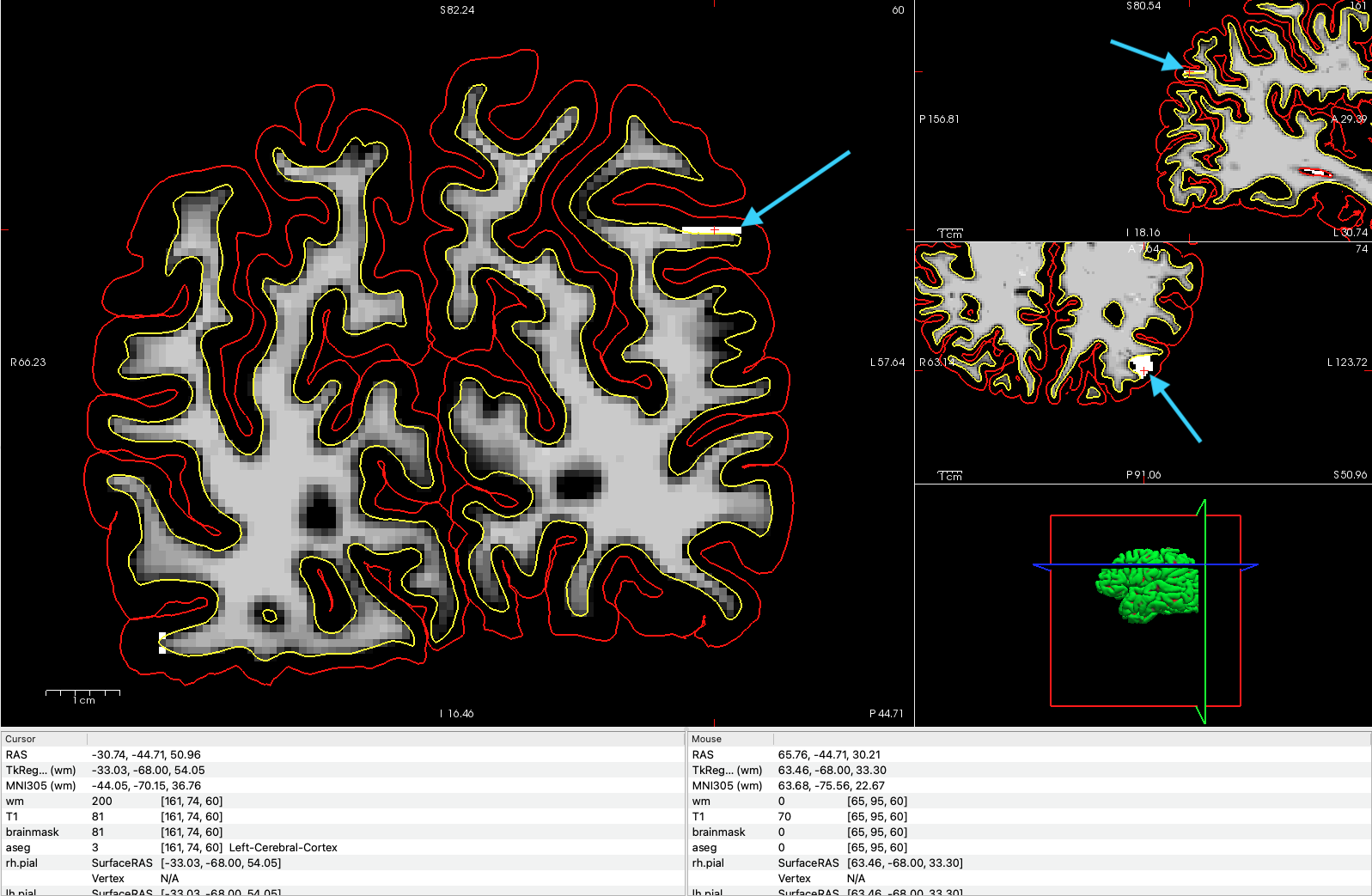
Task: Click the brainmask row label in Cursor panel
Action: tap(33, 832)
